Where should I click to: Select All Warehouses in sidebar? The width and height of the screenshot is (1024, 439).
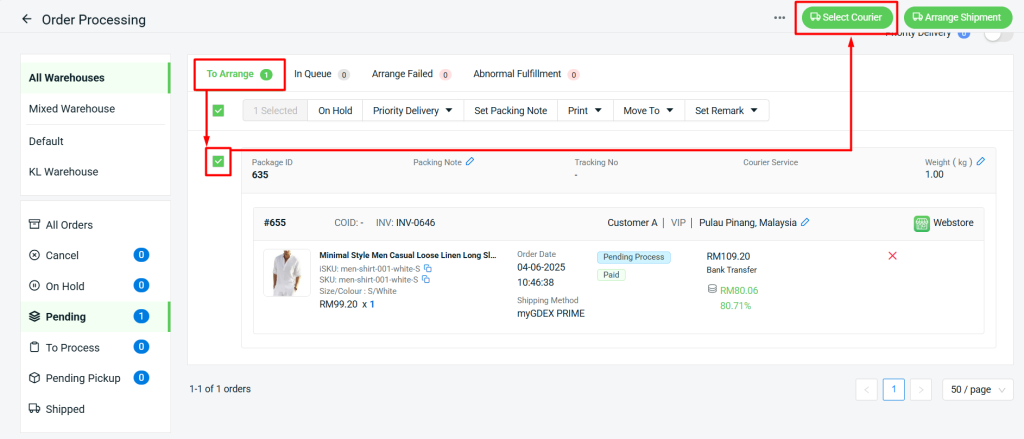pyautogui.click(x=95, y=78)
